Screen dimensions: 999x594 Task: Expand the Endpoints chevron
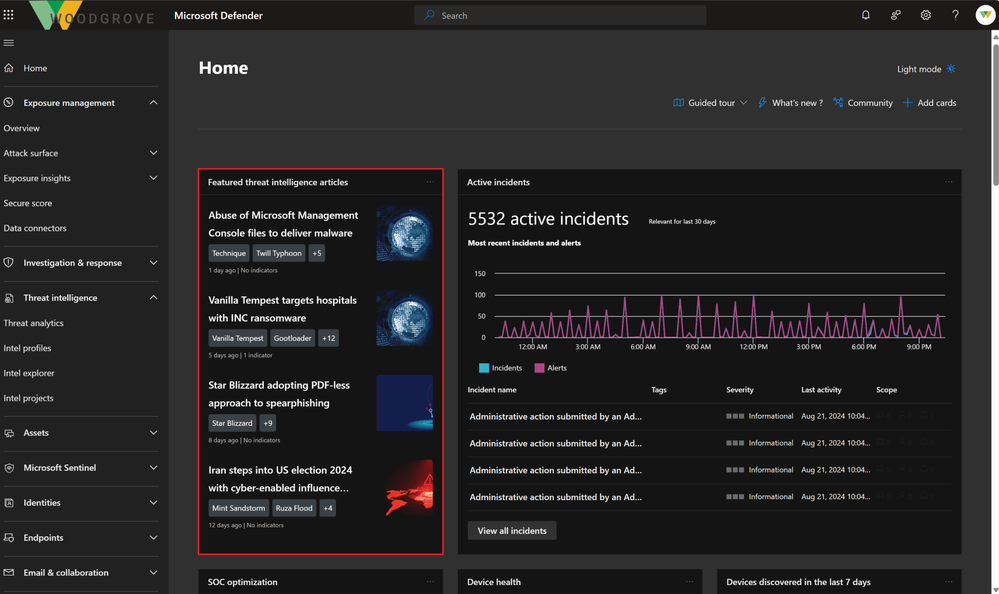click(154, 537)
